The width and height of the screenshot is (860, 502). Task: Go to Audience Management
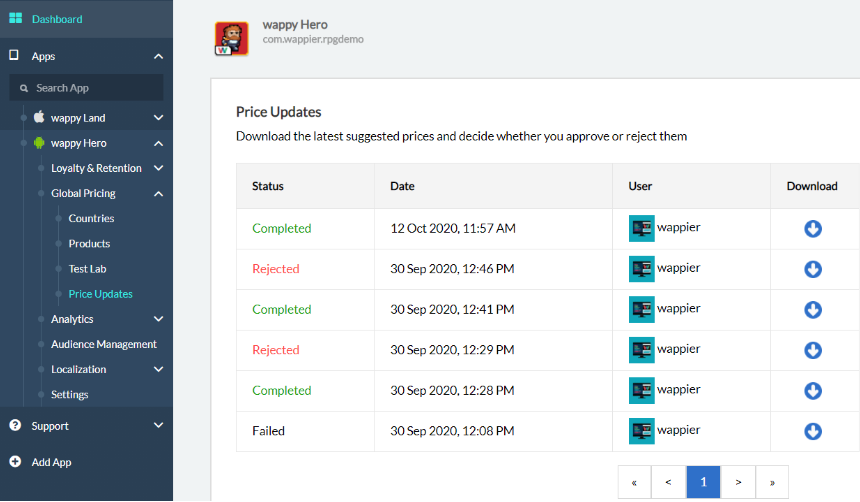point(104,344)
